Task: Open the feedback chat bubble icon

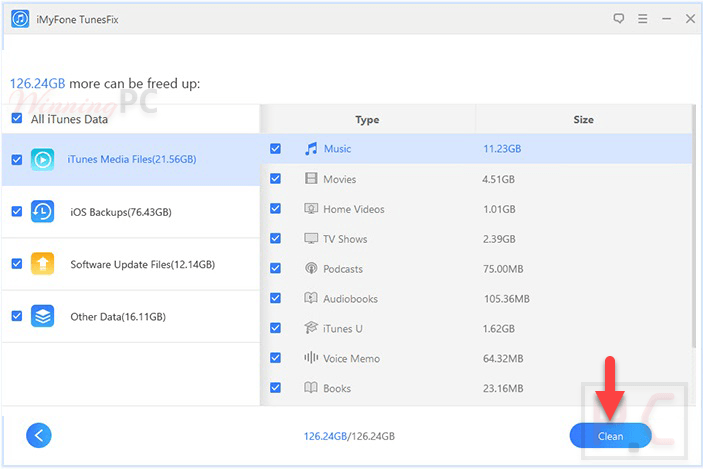Action: 619,18
